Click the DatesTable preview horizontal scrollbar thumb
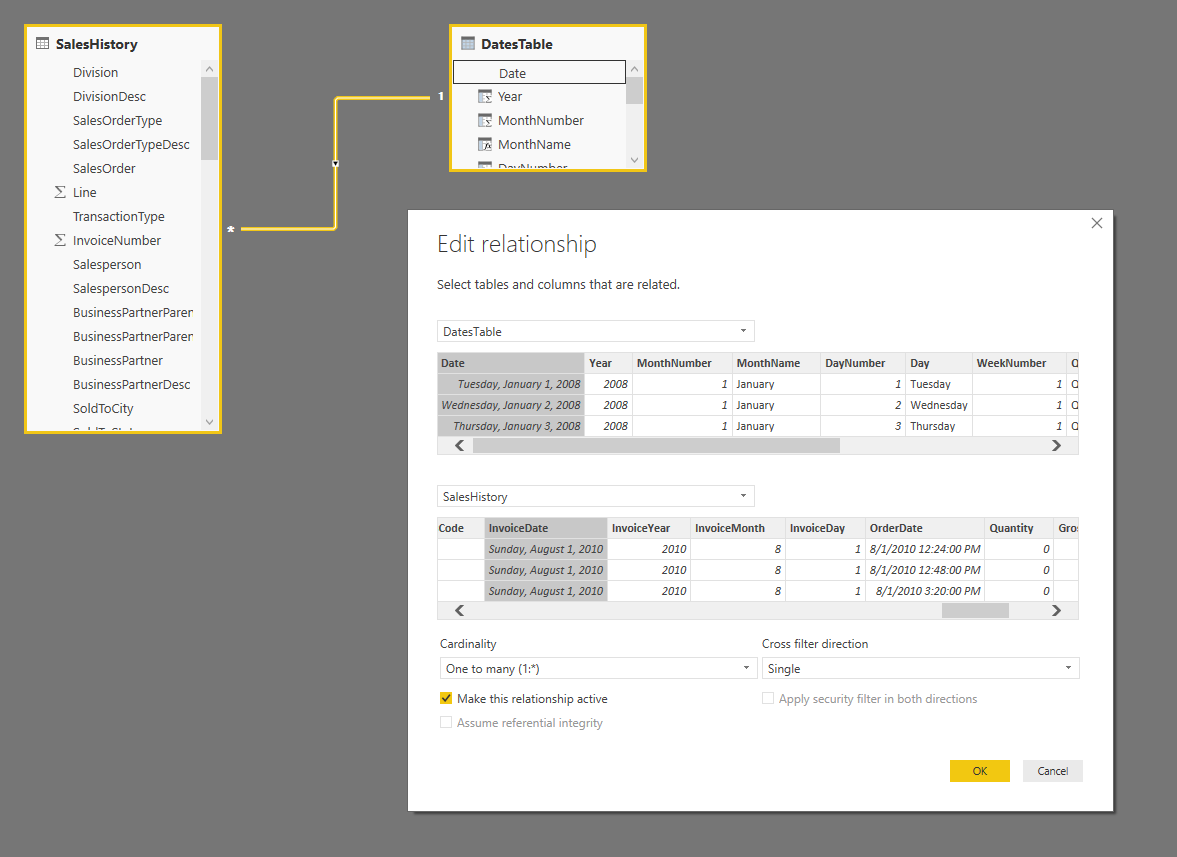The image size is (1177, 857). click(x=656, y=446)
